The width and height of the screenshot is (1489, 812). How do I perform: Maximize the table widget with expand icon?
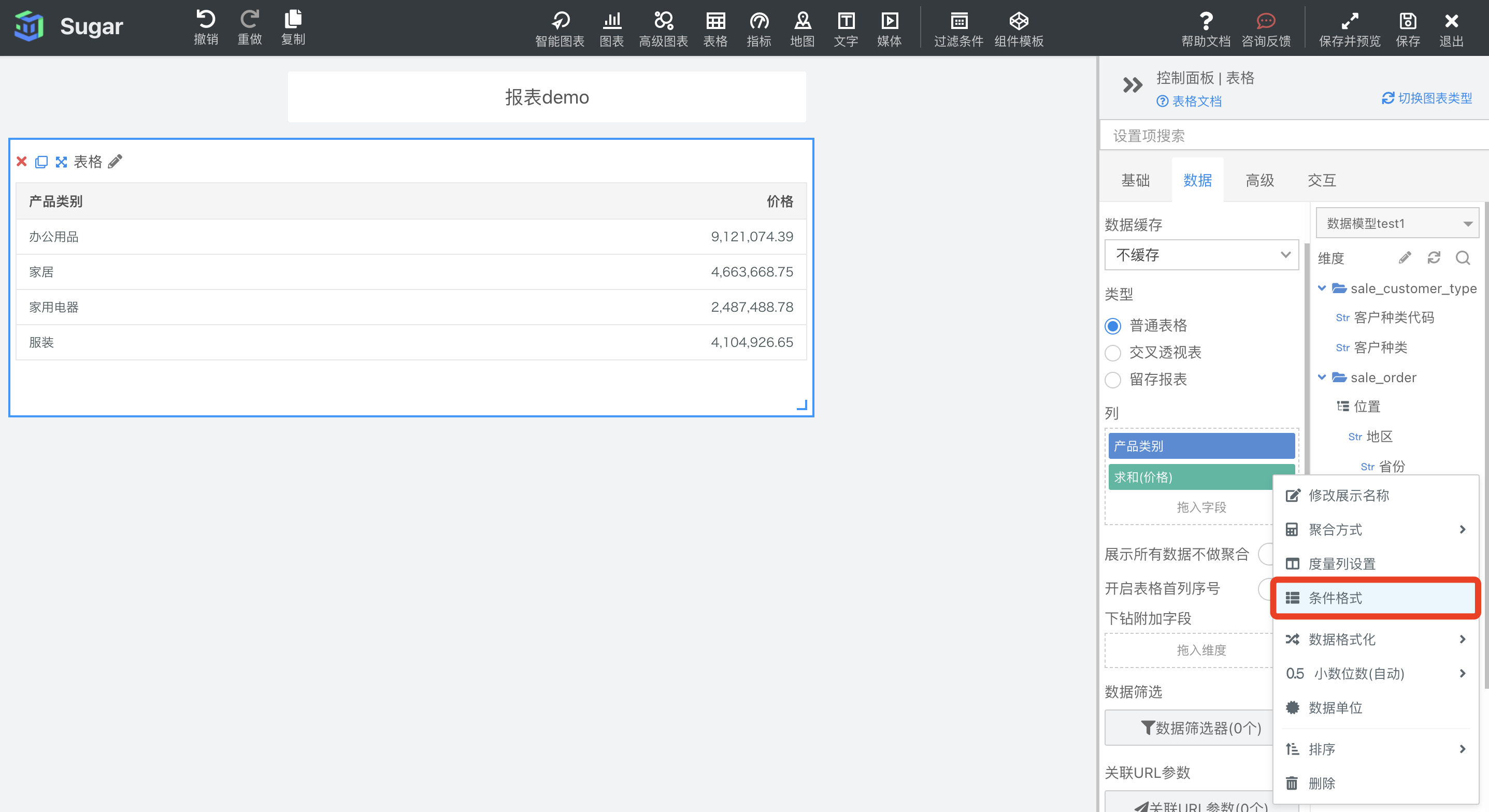pos(61,162)
